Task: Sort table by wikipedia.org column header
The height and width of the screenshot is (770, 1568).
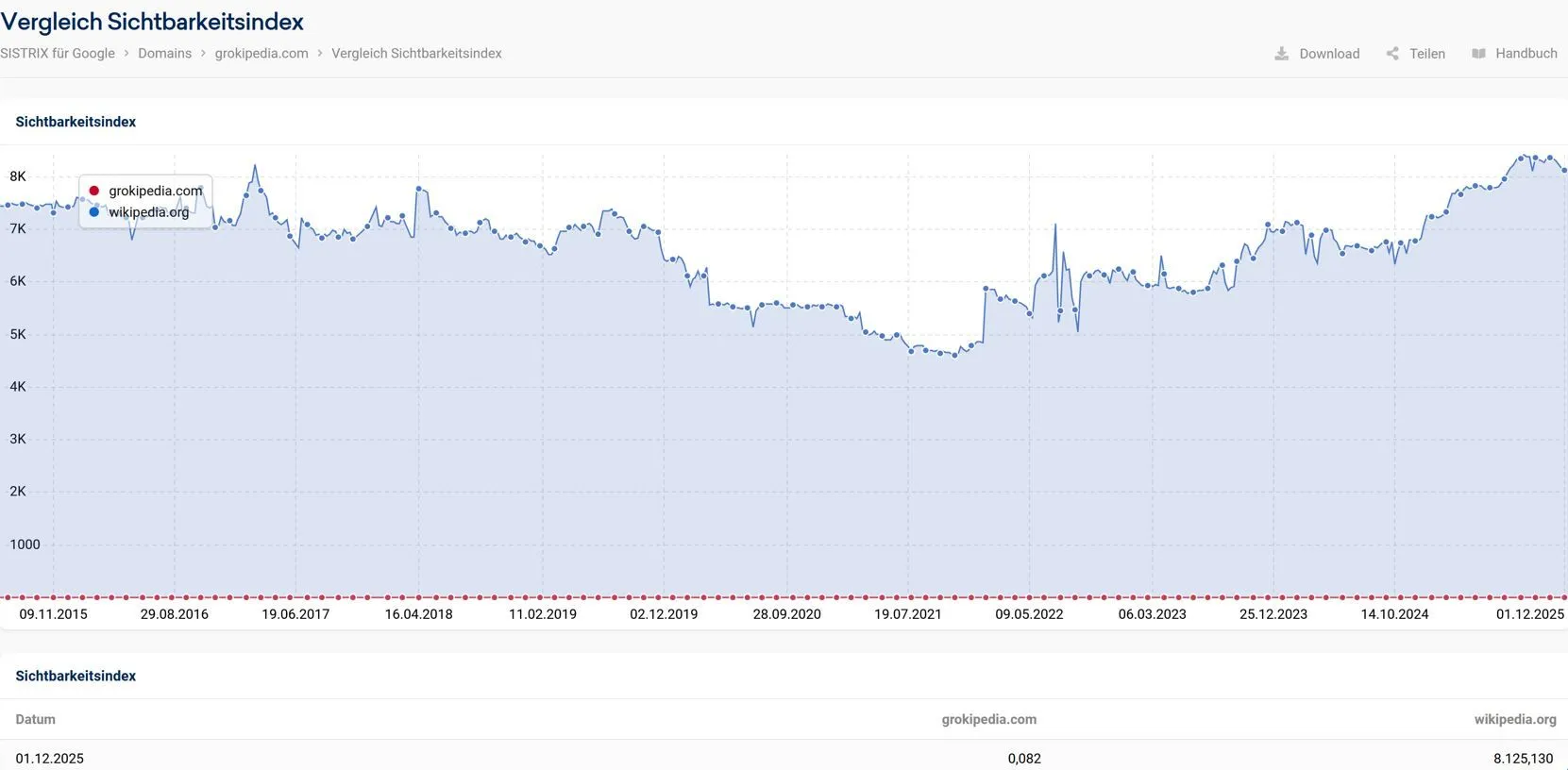Action: (x=1515, y=719)
